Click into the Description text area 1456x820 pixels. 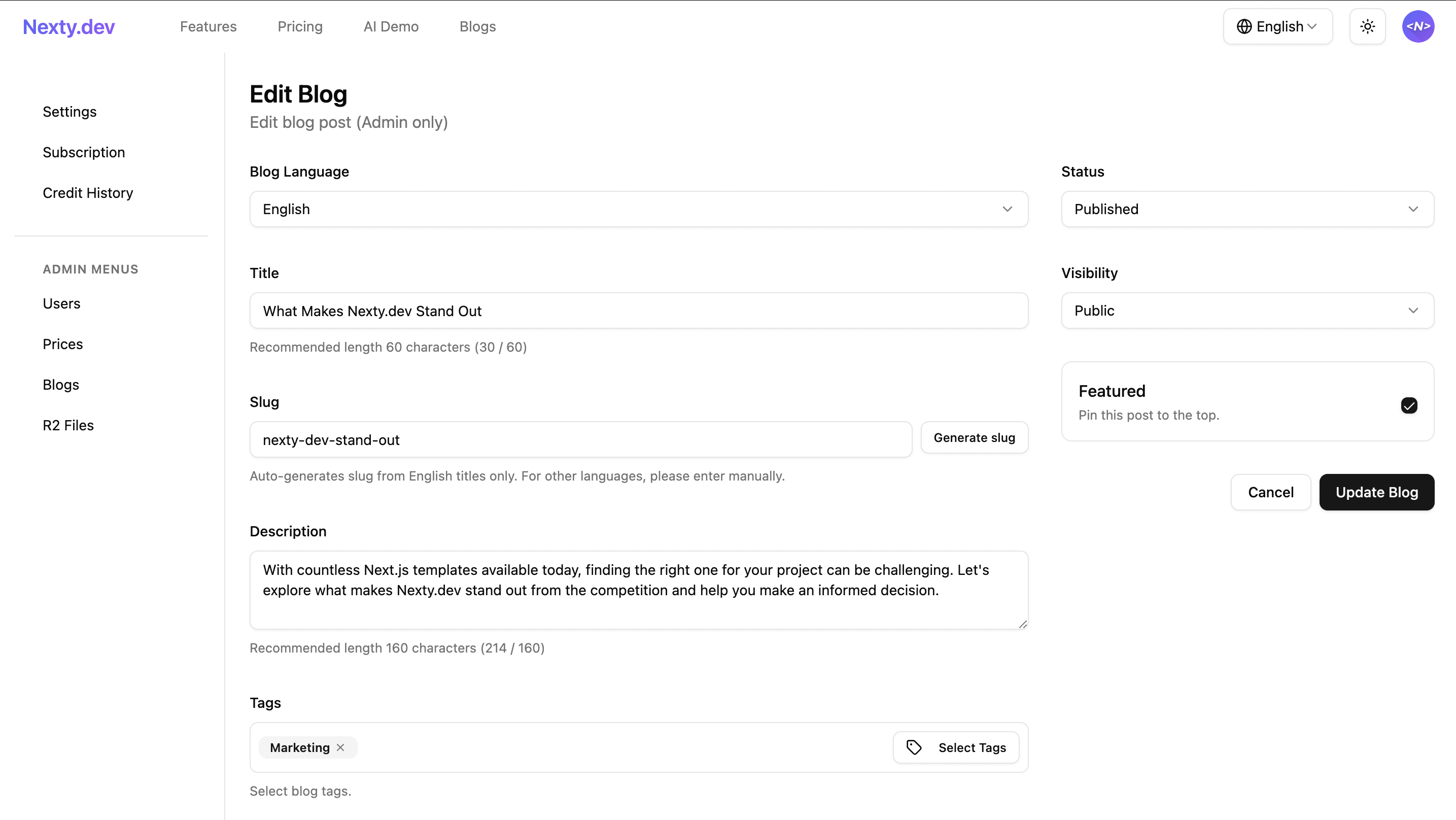pos(639,590)
